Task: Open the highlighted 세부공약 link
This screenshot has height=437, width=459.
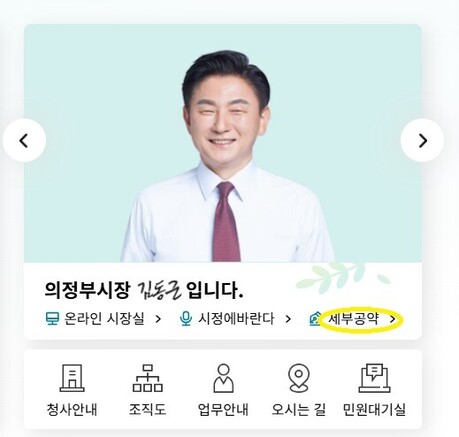Action: [x=354, y=319]
